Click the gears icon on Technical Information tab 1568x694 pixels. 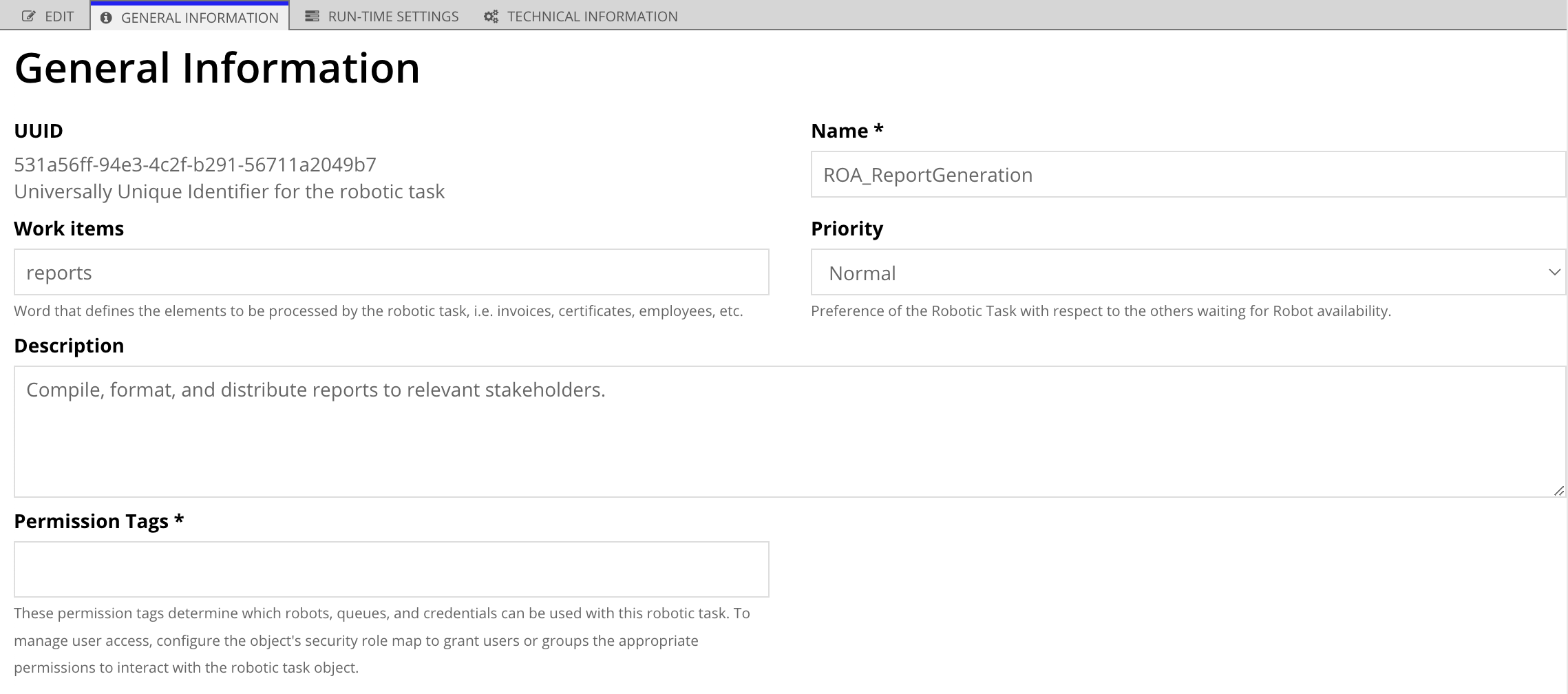pos(491,17)
